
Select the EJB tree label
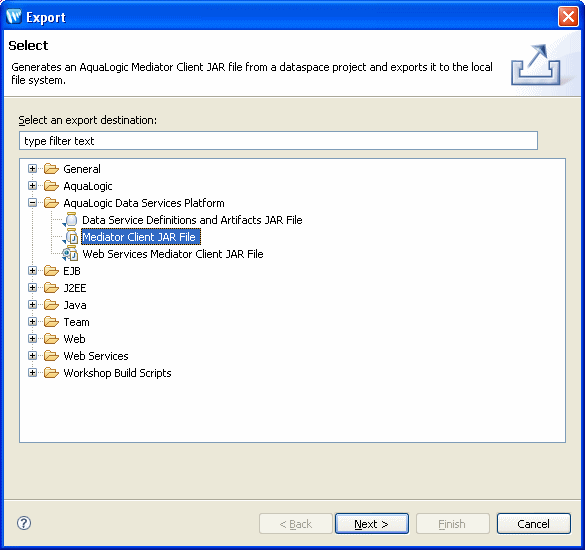point(72,271)
